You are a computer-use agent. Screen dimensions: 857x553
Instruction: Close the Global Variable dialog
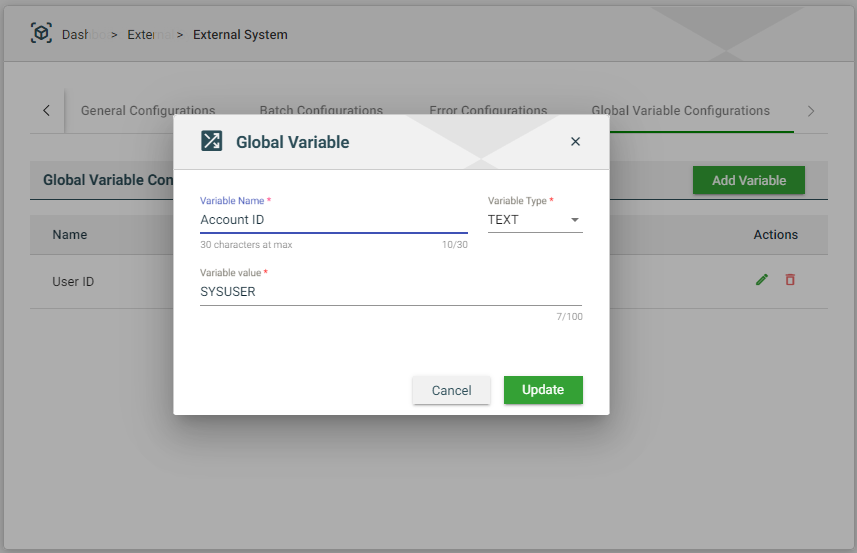point(575,142)
